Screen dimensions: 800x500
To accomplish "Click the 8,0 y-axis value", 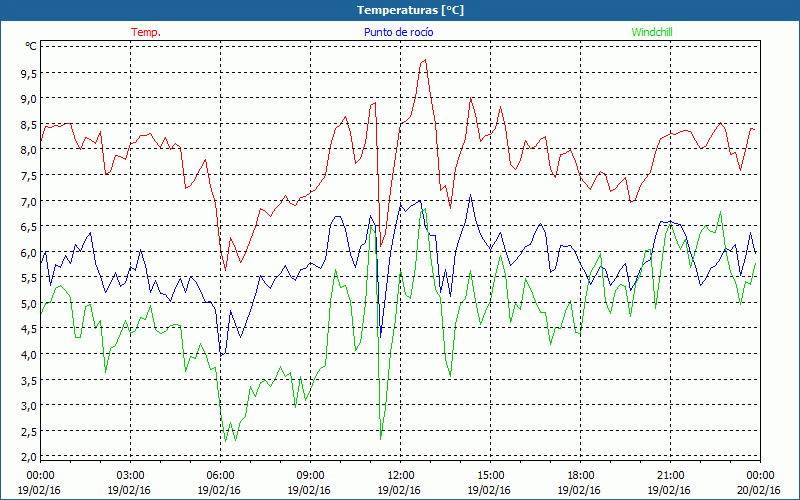I will pyautogui.click(x=29, y=150).
